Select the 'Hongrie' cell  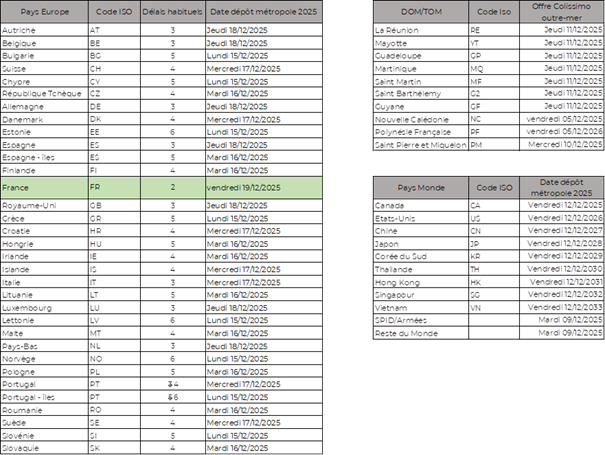[44, 244]
